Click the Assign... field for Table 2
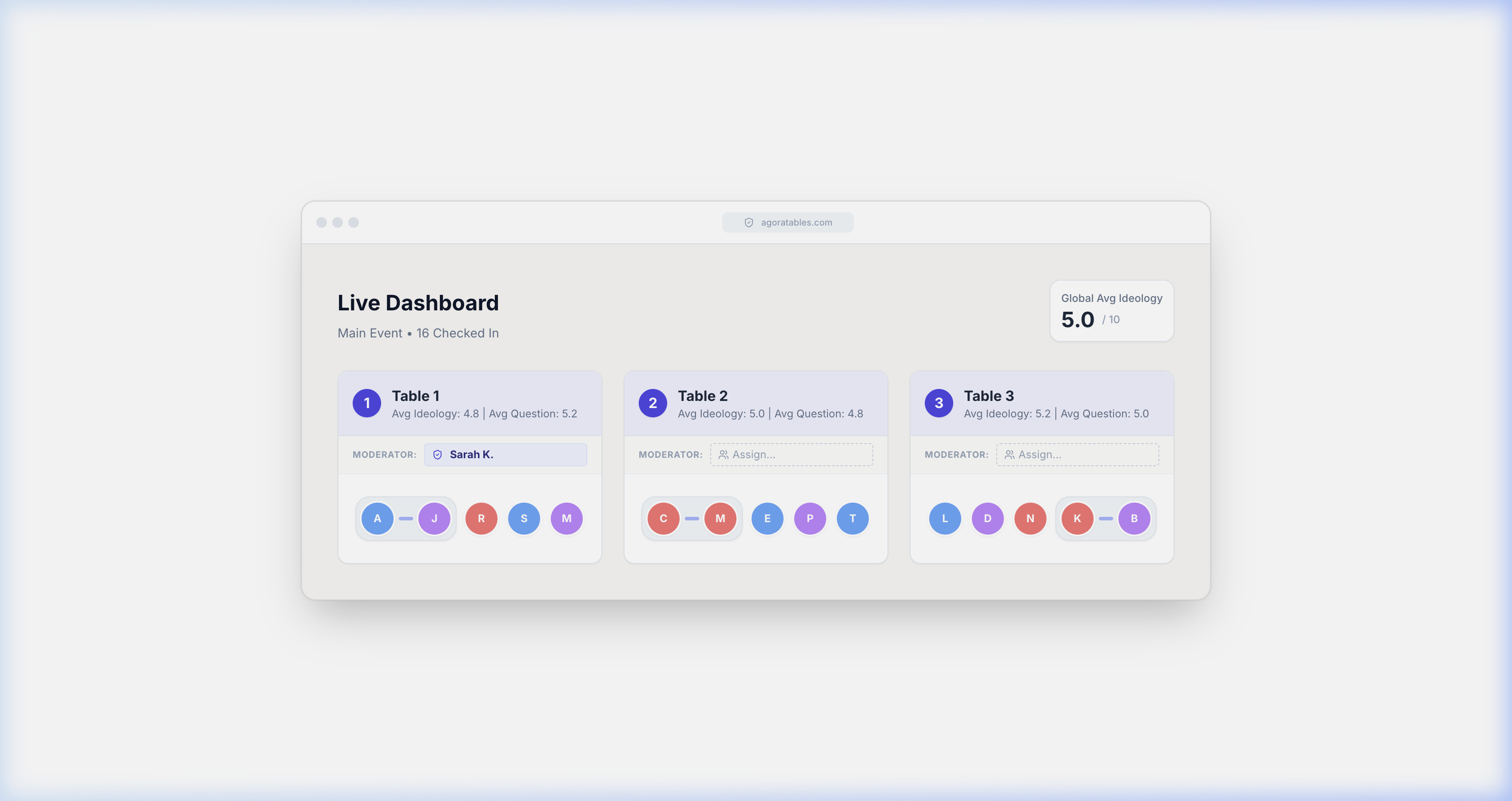The image size is (1512, 801). pos(791,454)
